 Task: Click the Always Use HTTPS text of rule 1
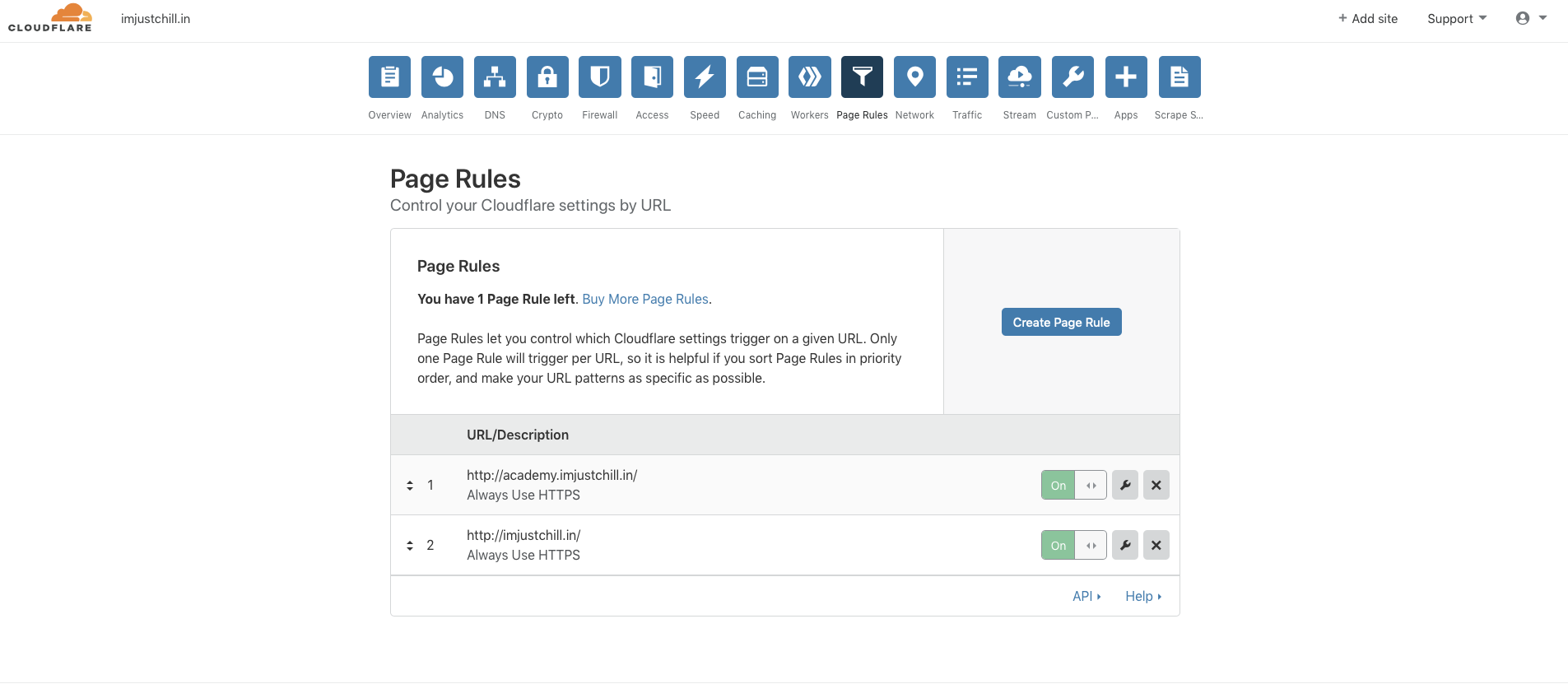(523, 495)
